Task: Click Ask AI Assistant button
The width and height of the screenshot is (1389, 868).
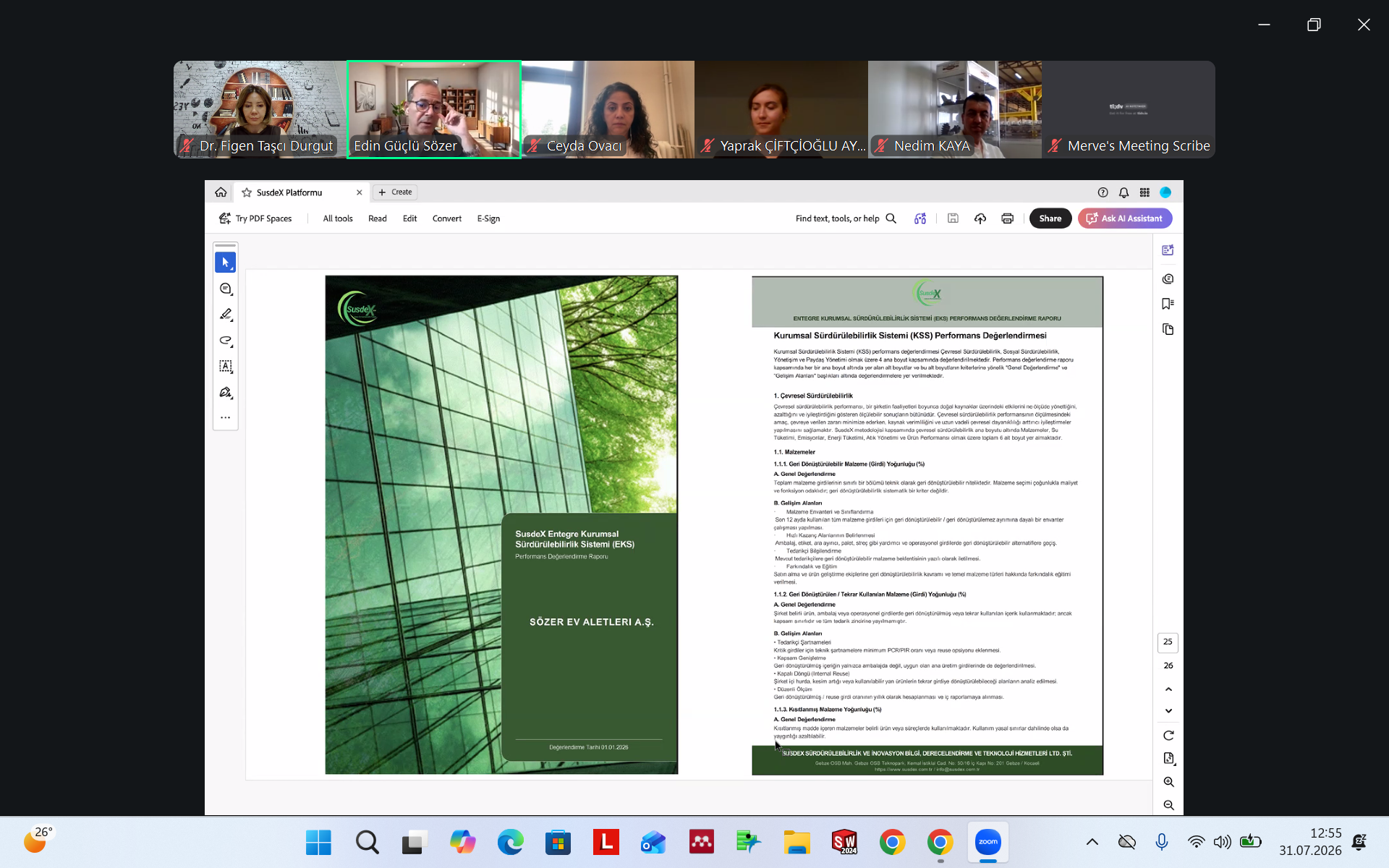Action: point(1125,218)
